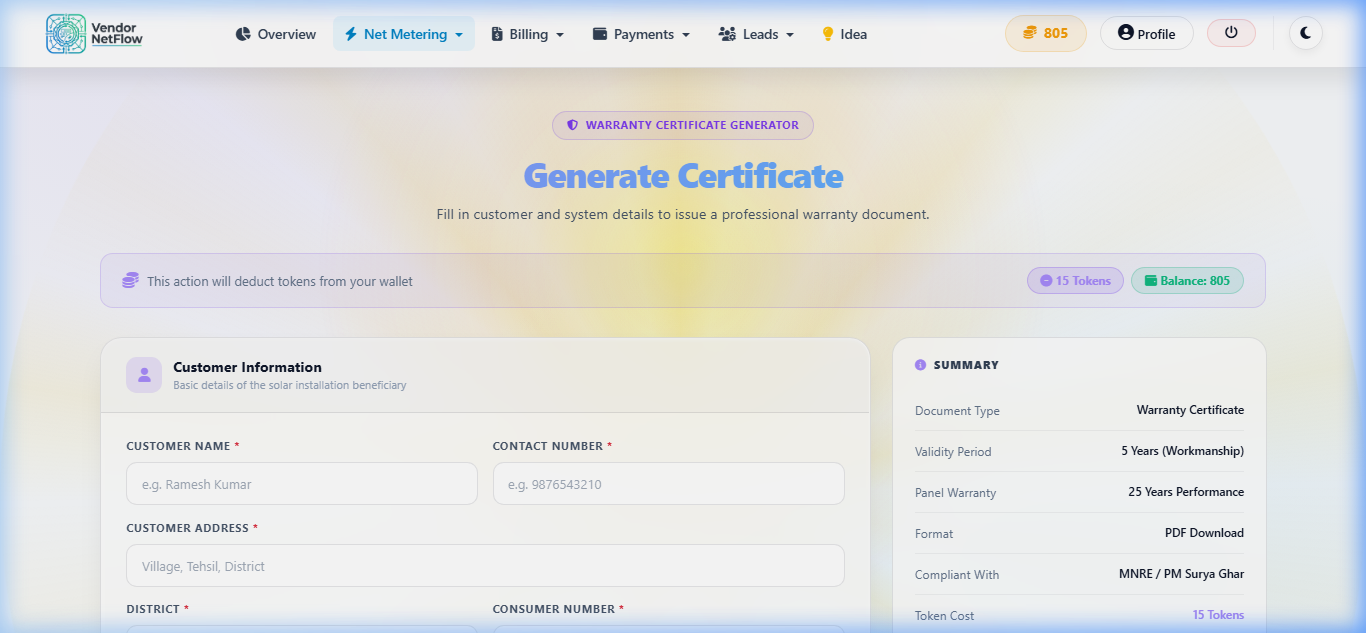Viewport: 1366px width, 633px height.
Task: Click the Compliant With label
Action: [x=957, y=575]
